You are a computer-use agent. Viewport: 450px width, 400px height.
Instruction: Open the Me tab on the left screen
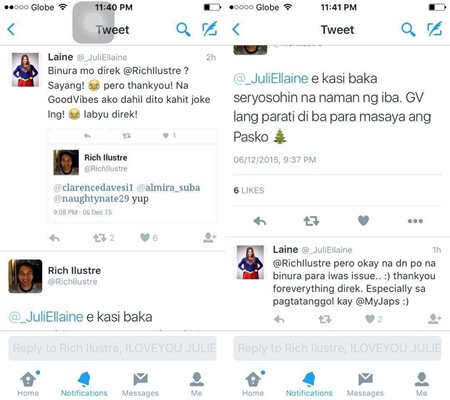tap(197, 384)
